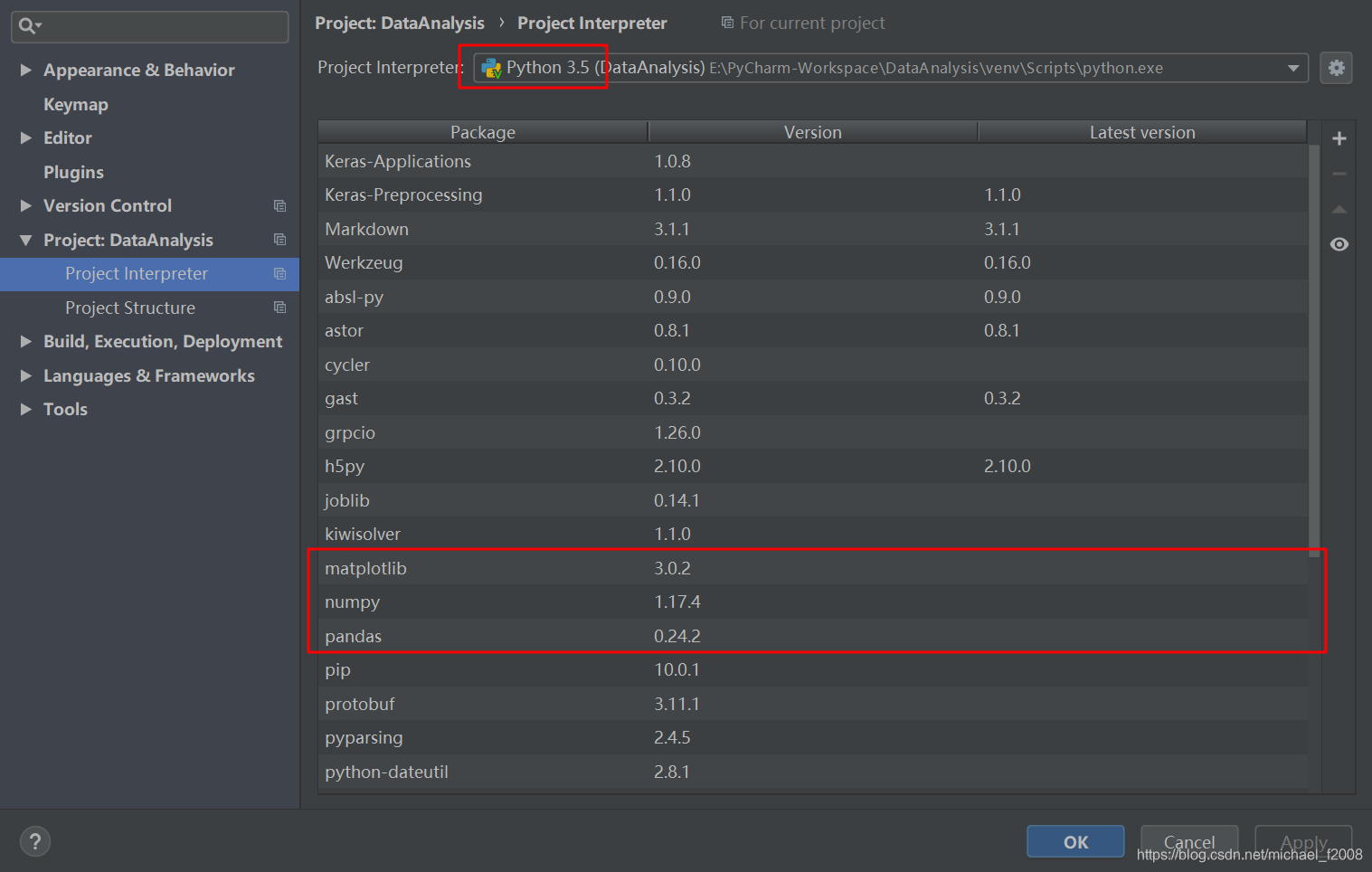Expand the Editor section

click(x=26, y=137)
